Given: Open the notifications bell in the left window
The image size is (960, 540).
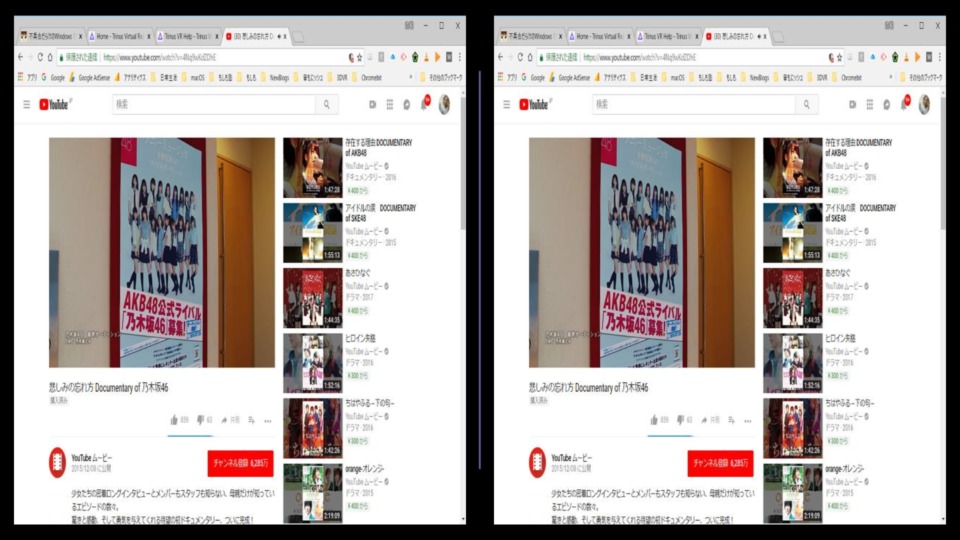Looking at the screenshot, I should coord(424,104).
